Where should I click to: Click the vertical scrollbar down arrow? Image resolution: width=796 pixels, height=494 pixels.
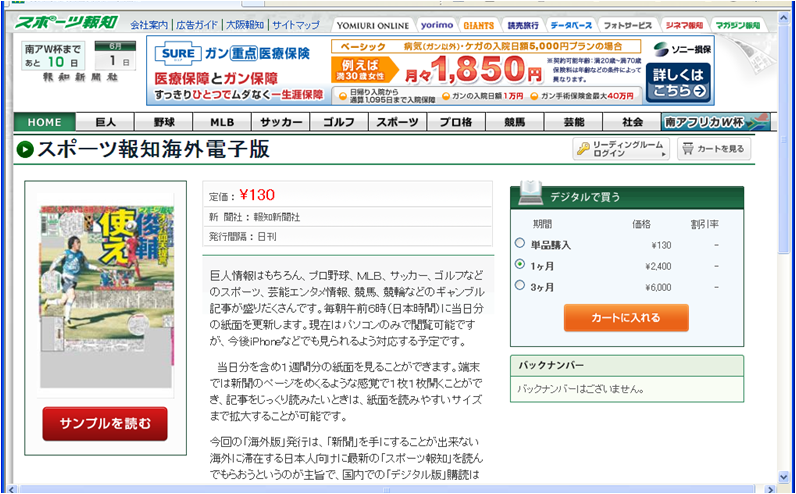coord(783,477)
